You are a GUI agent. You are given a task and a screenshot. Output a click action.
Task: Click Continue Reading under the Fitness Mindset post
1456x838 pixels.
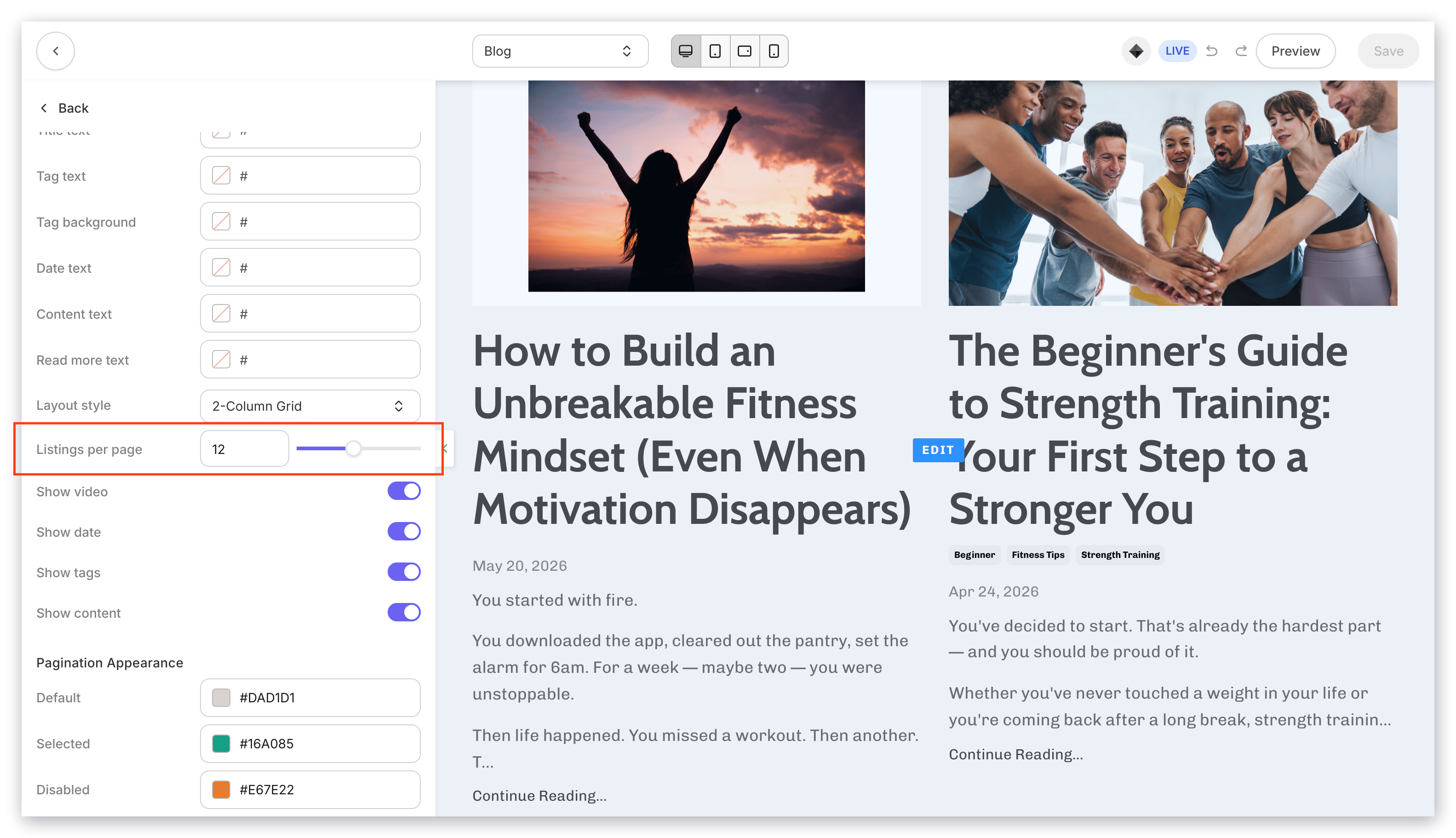pos(539,795)
